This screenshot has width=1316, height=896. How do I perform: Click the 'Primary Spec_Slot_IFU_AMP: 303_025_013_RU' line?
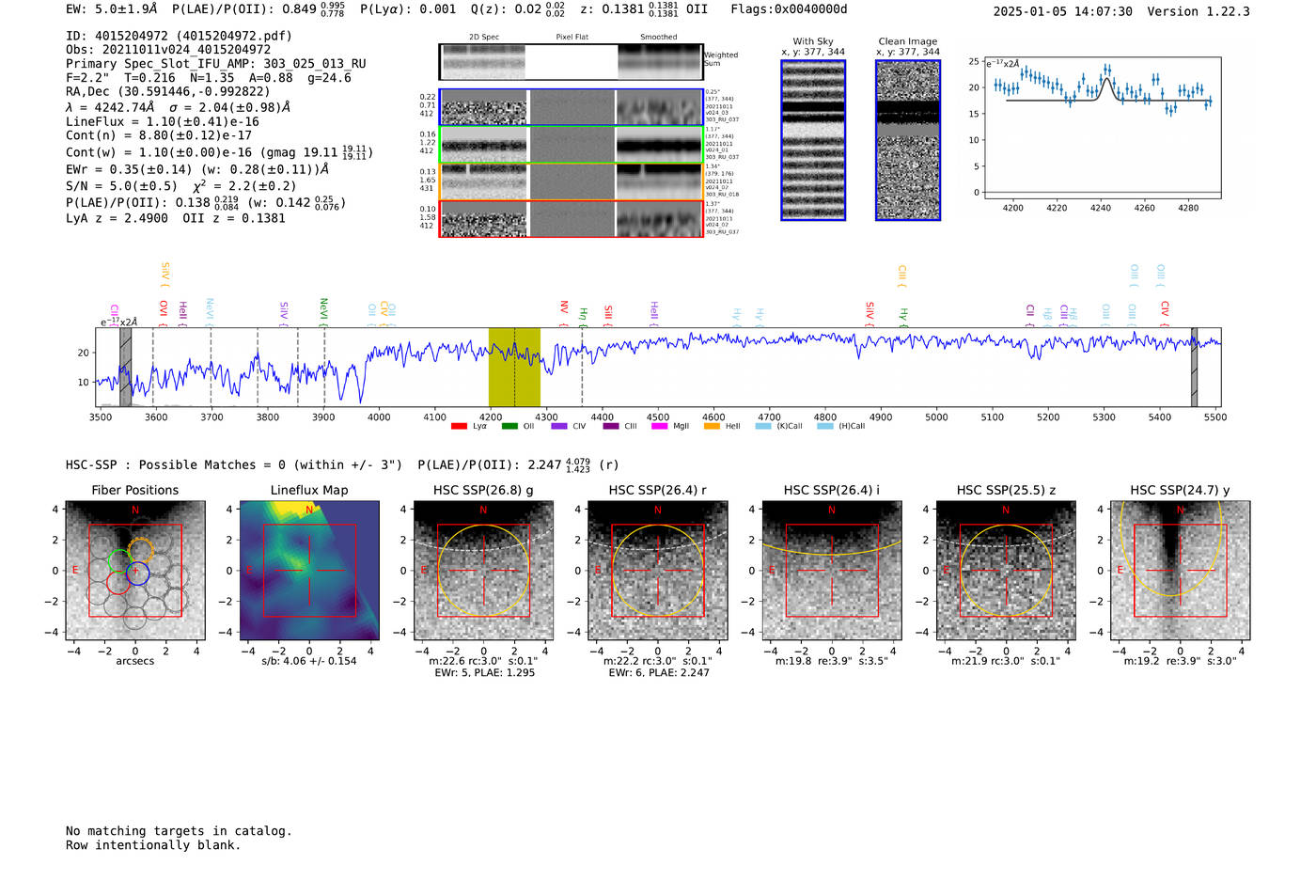tap(216, 64)
